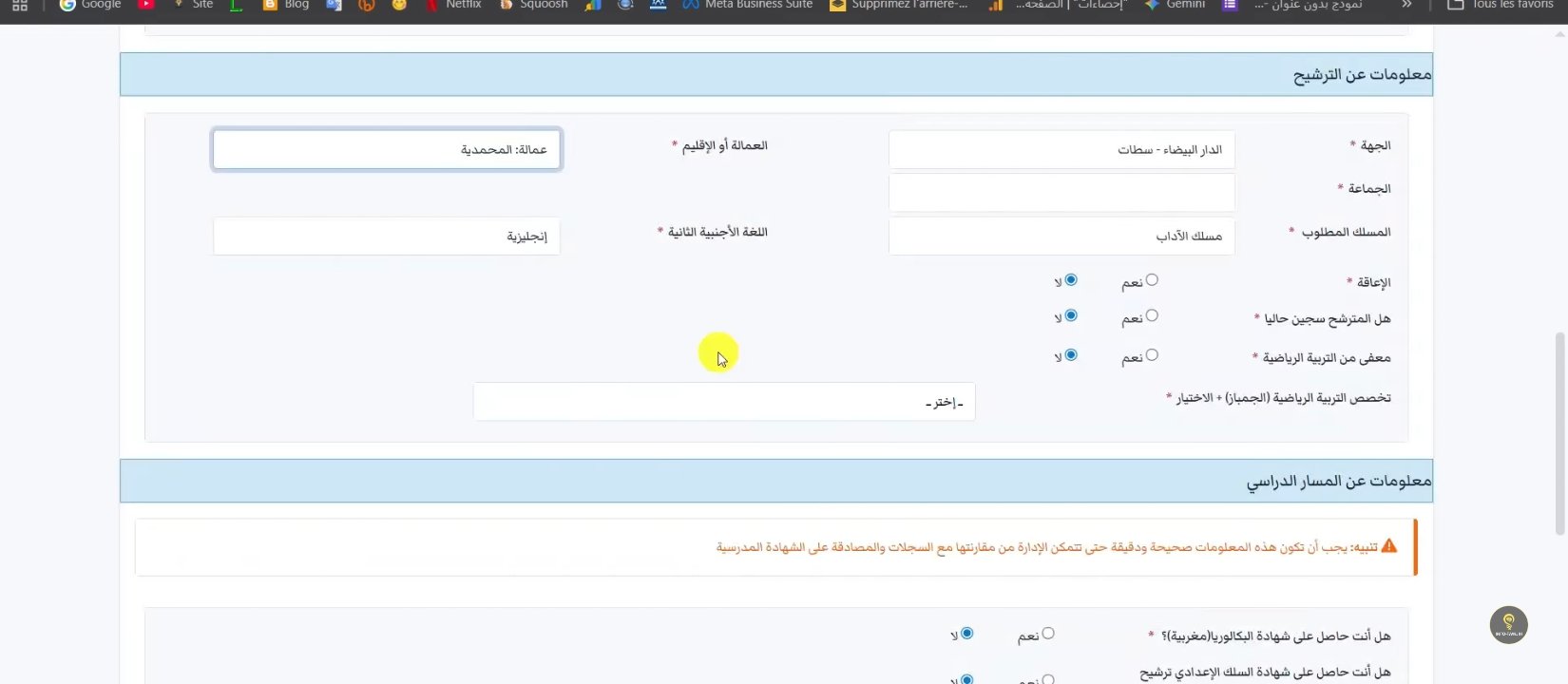Image resolution: width=1568 pixels, height=684 pixels.
Task: Open the Blog bookmark
Action: (x=286, y=5)
